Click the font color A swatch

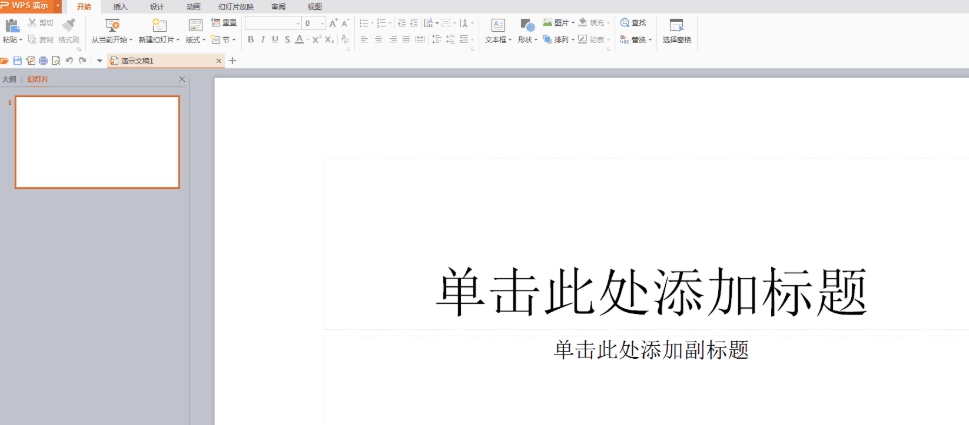click(x=299, y=40)
